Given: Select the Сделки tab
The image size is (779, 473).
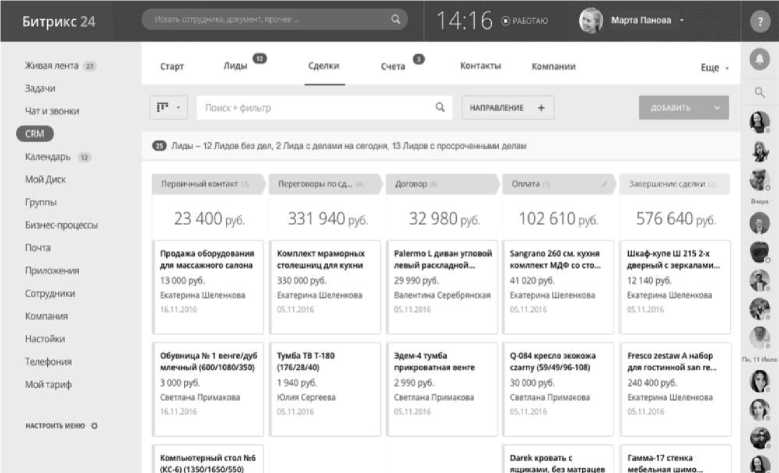Looking at the screenshot, I should [324, 66].
